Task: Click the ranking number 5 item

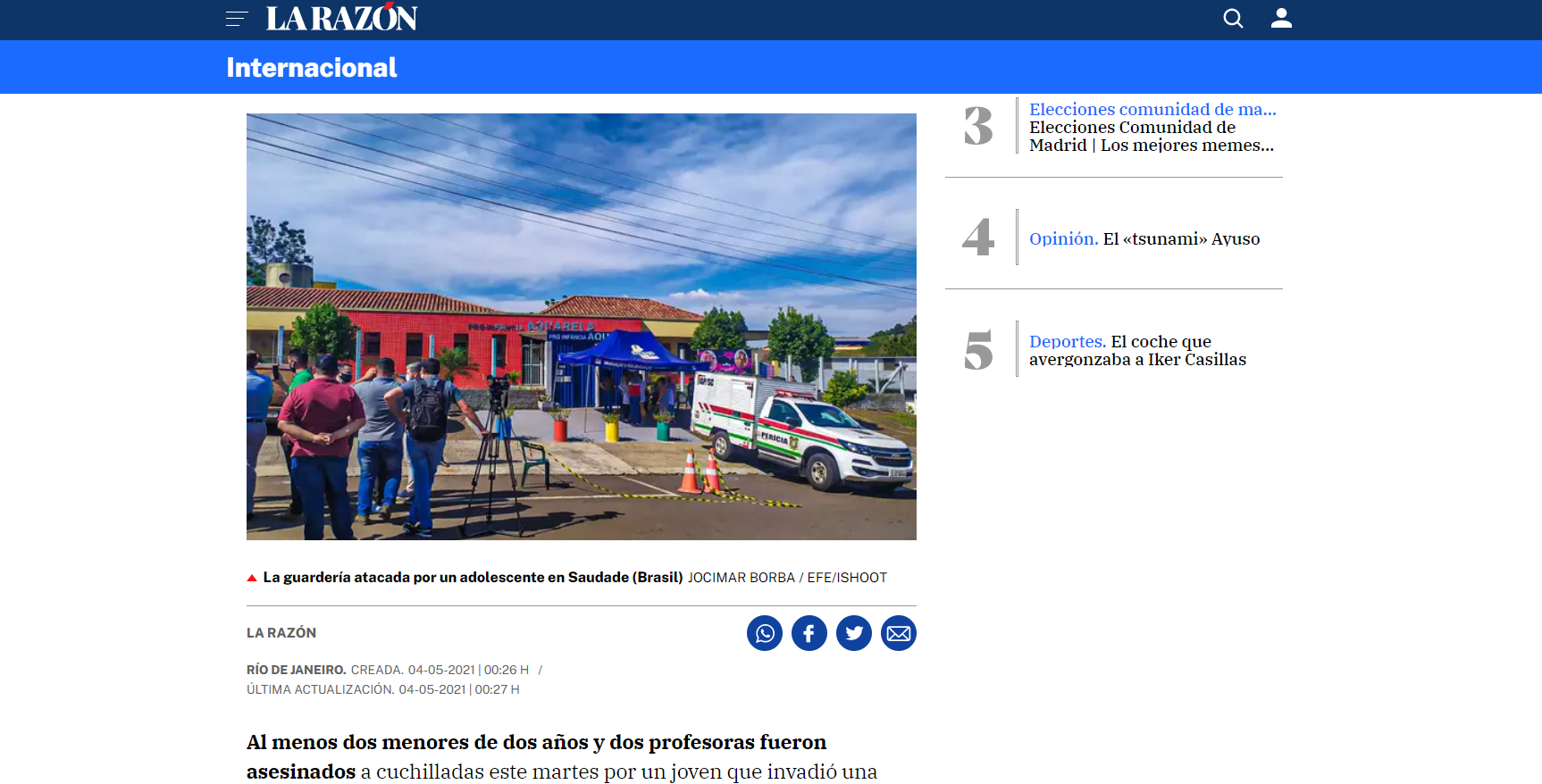Action: pyautogui.click(x=978, y=349)
